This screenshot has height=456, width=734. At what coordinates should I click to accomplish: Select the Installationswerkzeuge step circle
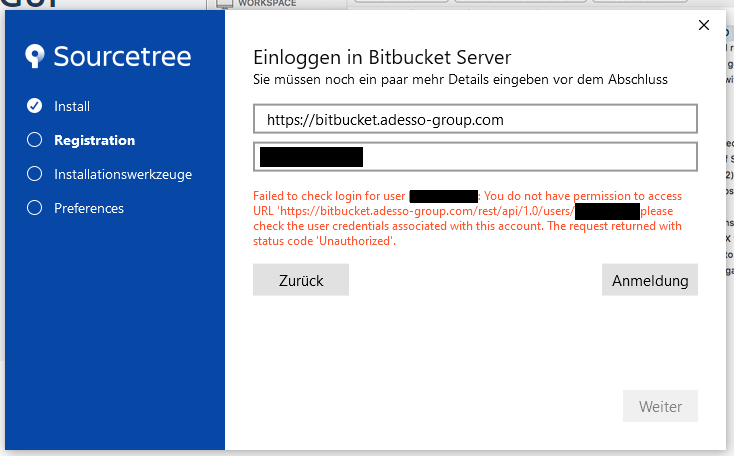tap(34, 174)
